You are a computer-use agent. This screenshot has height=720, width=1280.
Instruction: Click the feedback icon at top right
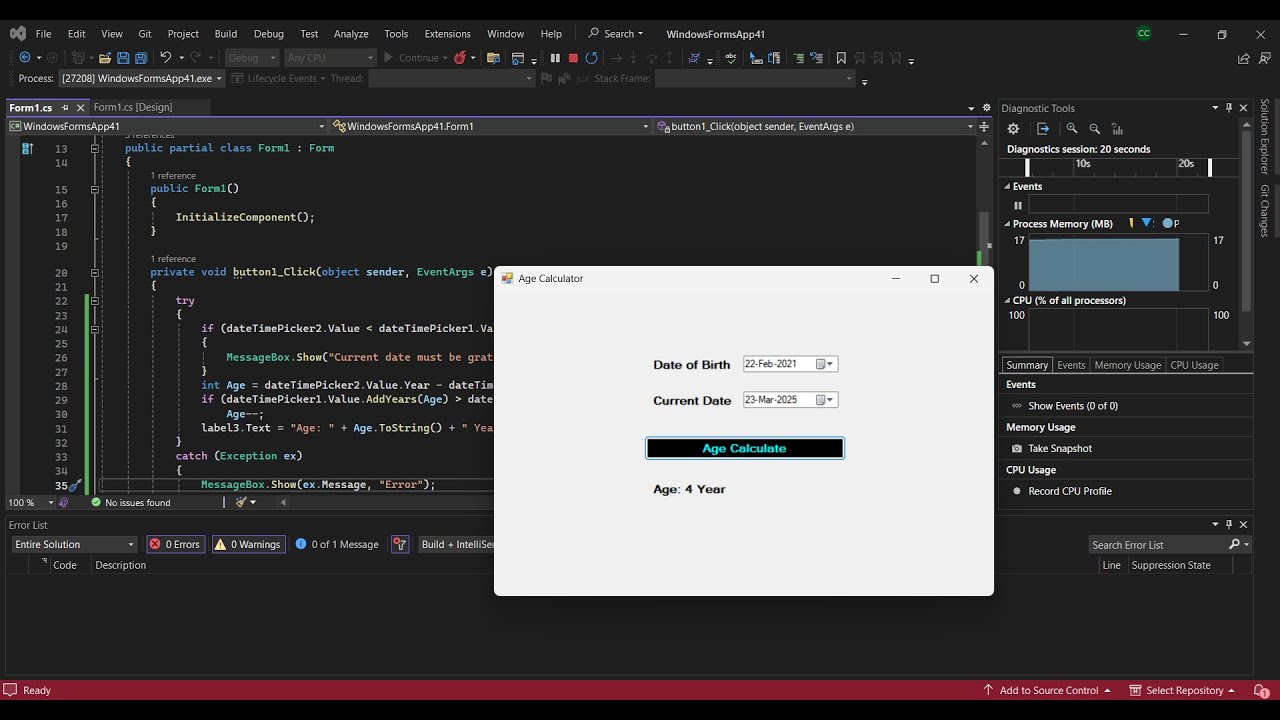click(x=1263, y=58)
